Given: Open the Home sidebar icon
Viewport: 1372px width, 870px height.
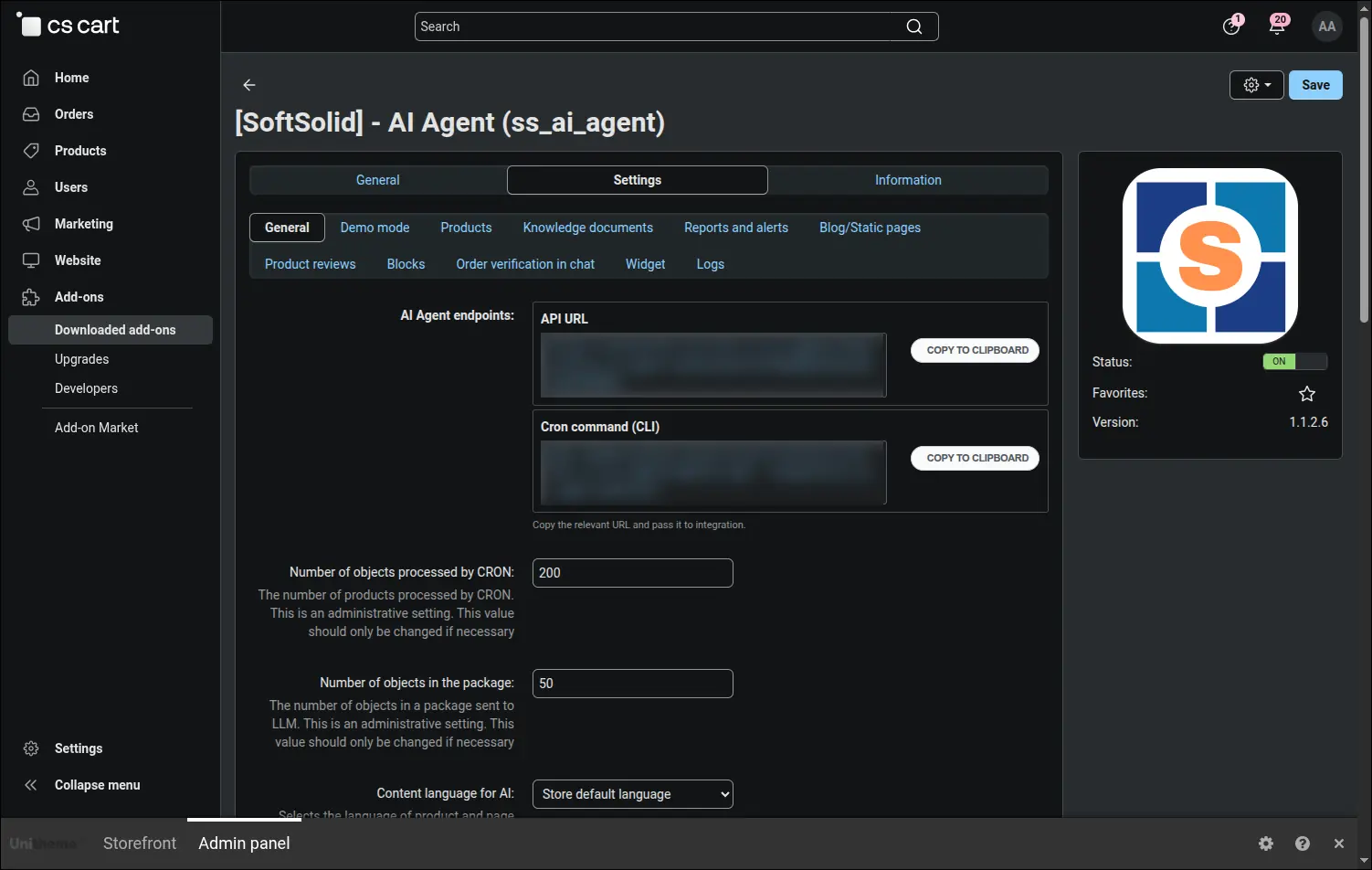Looking at the screenshot, I should (x=31, y=78).
